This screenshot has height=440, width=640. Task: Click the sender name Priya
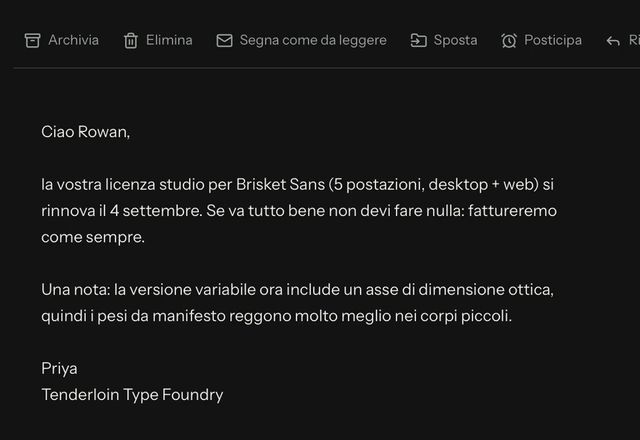(59, 369)
